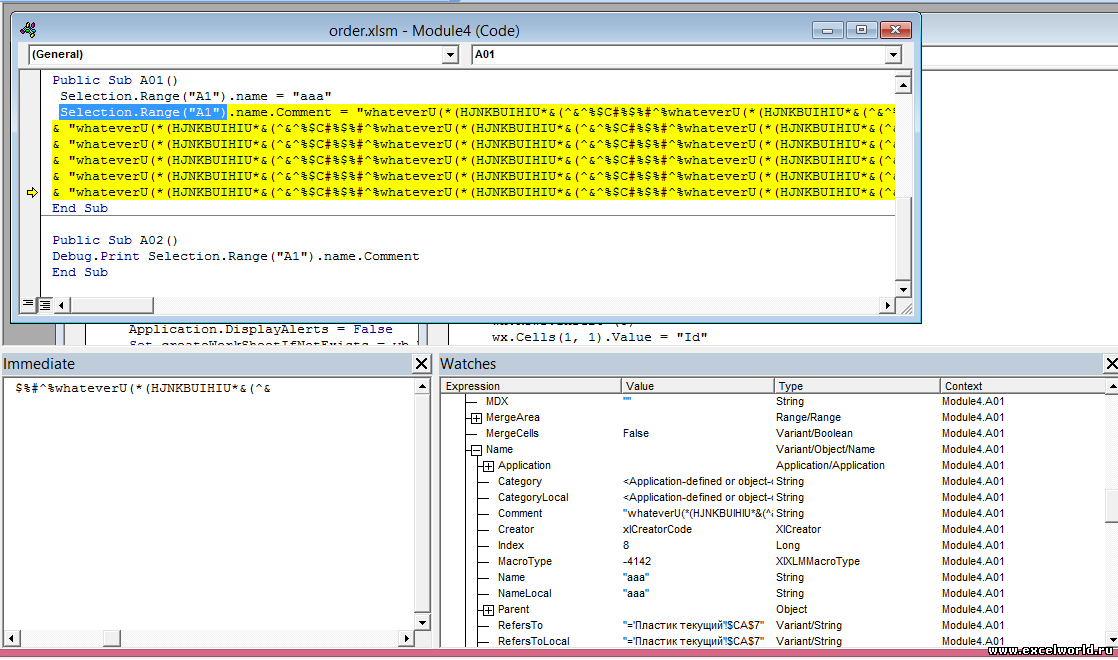
Task: Click the code window resize grip corner
Action: (x=906, y=307)
